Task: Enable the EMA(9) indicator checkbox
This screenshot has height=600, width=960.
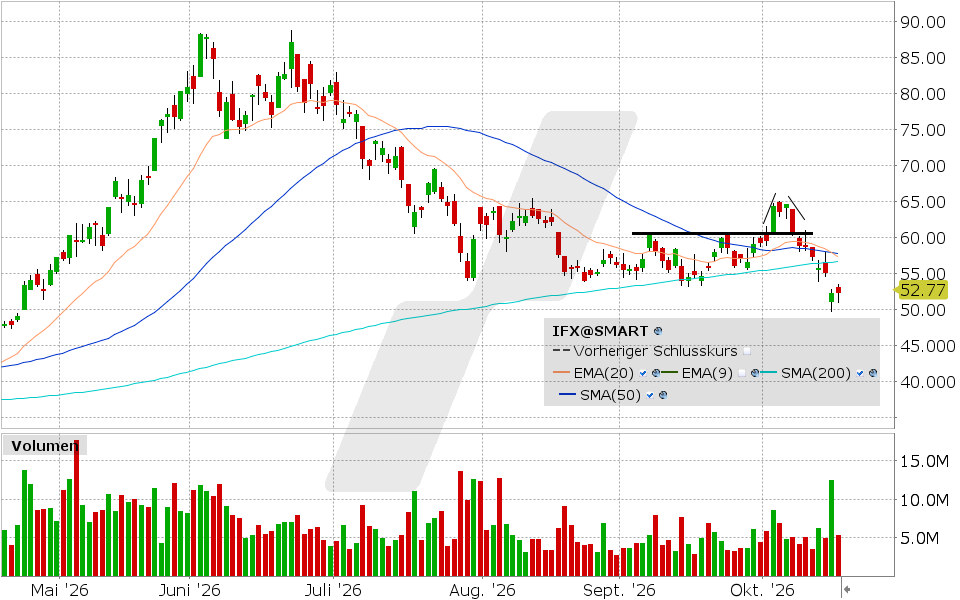Action: 742,373
